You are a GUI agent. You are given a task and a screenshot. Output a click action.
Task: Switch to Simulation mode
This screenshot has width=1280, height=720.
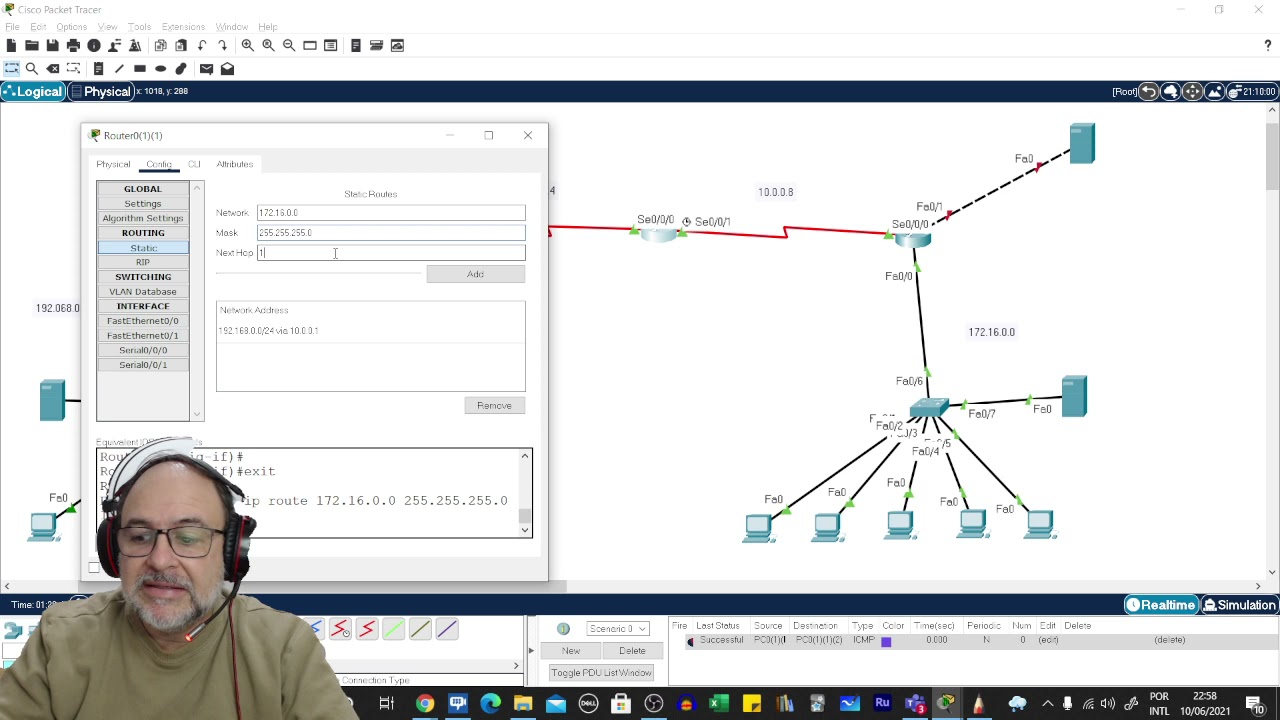tap(1240, 605)
